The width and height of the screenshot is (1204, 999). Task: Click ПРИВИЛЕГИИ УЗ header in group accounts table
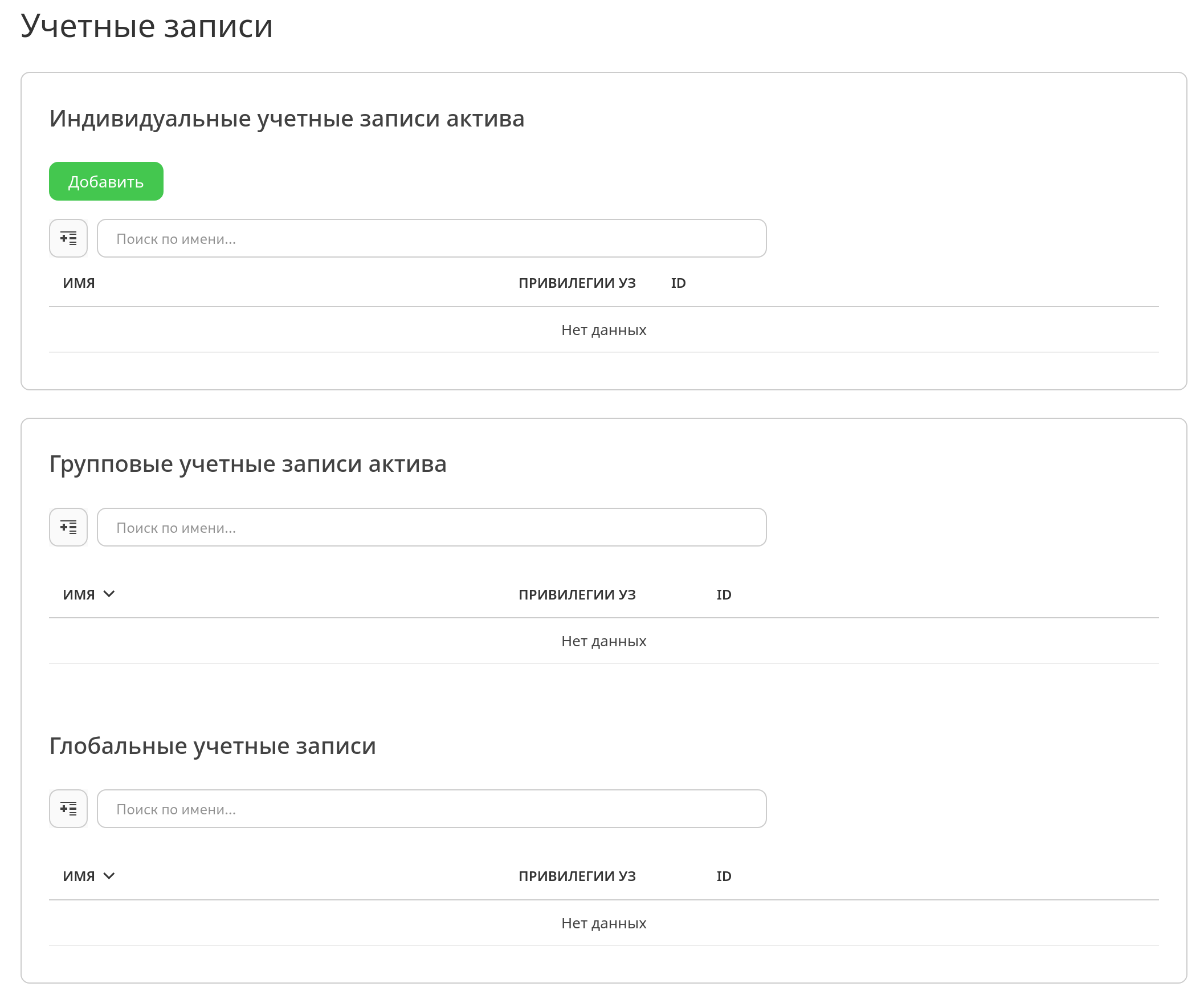click(x=577, y=595)
